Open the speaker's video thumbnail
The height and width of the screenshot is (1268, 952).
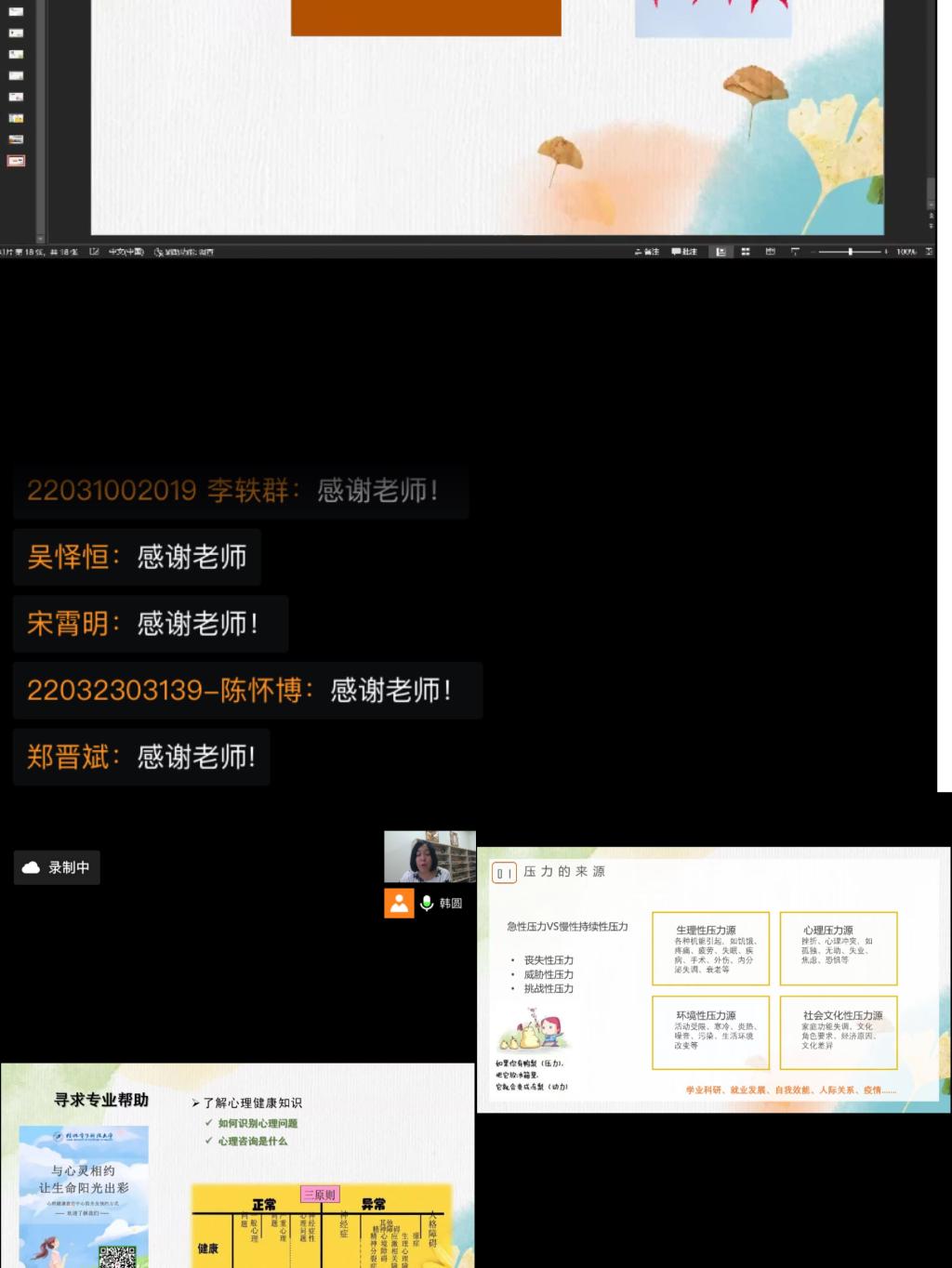click(x=430, y=857)
